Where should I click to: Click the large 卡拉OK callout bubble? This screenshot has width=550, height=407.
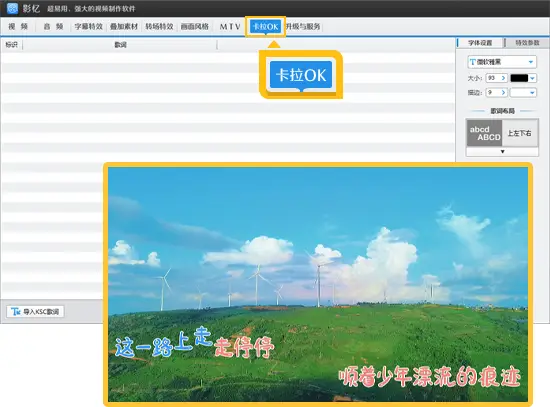(x=301, y=75)
